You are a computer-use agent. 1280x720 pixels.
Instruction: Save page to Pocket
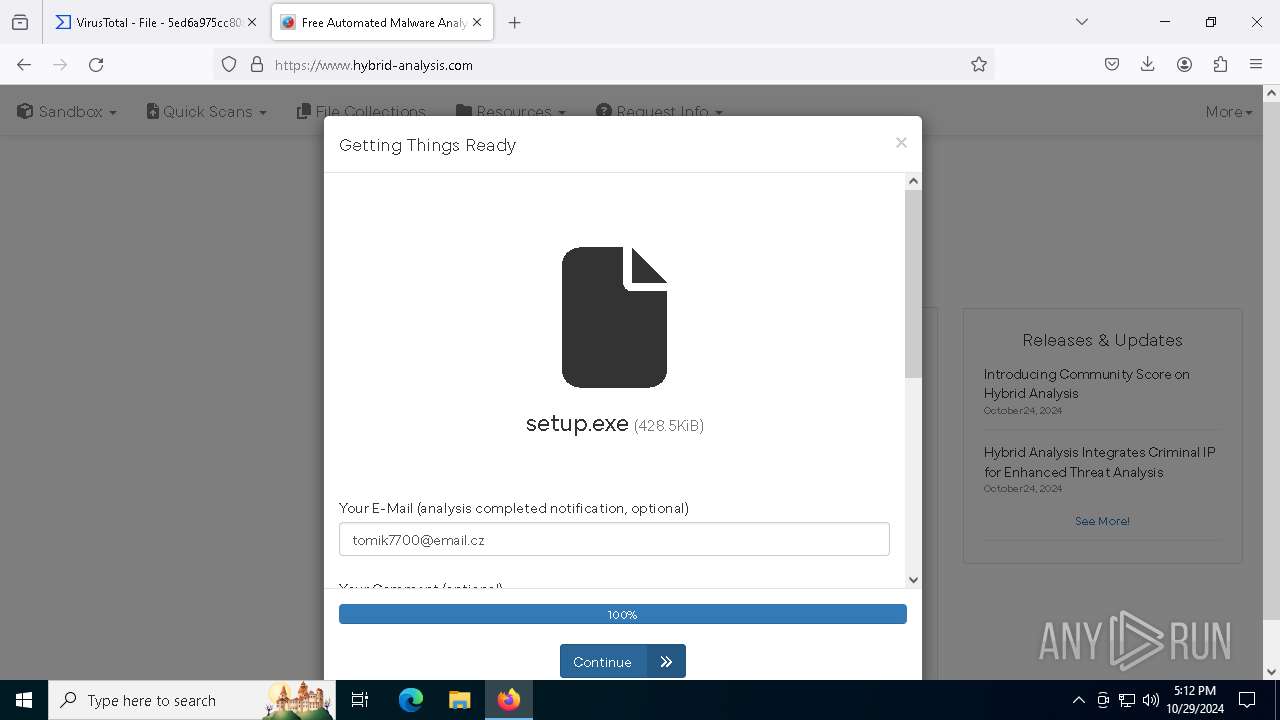coord(1112,64)
